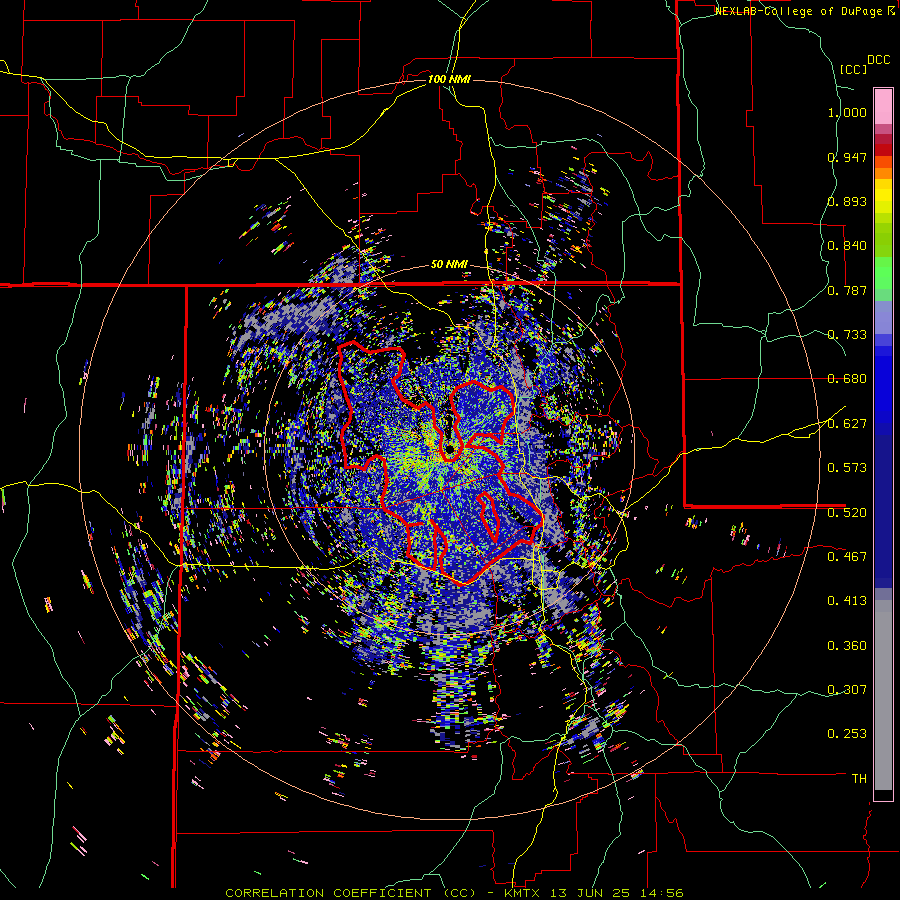This screenshot has height=900, width=900.
Task: Pick the bright green color bar segment
Action: (883, 272)
